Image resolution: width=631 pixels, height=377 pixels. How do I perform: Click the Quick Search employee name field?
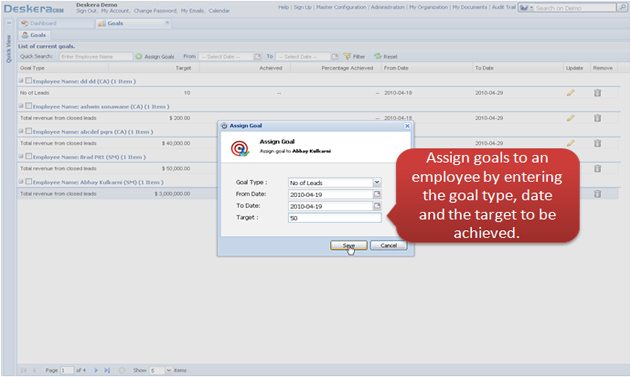[x=96, y=57]
